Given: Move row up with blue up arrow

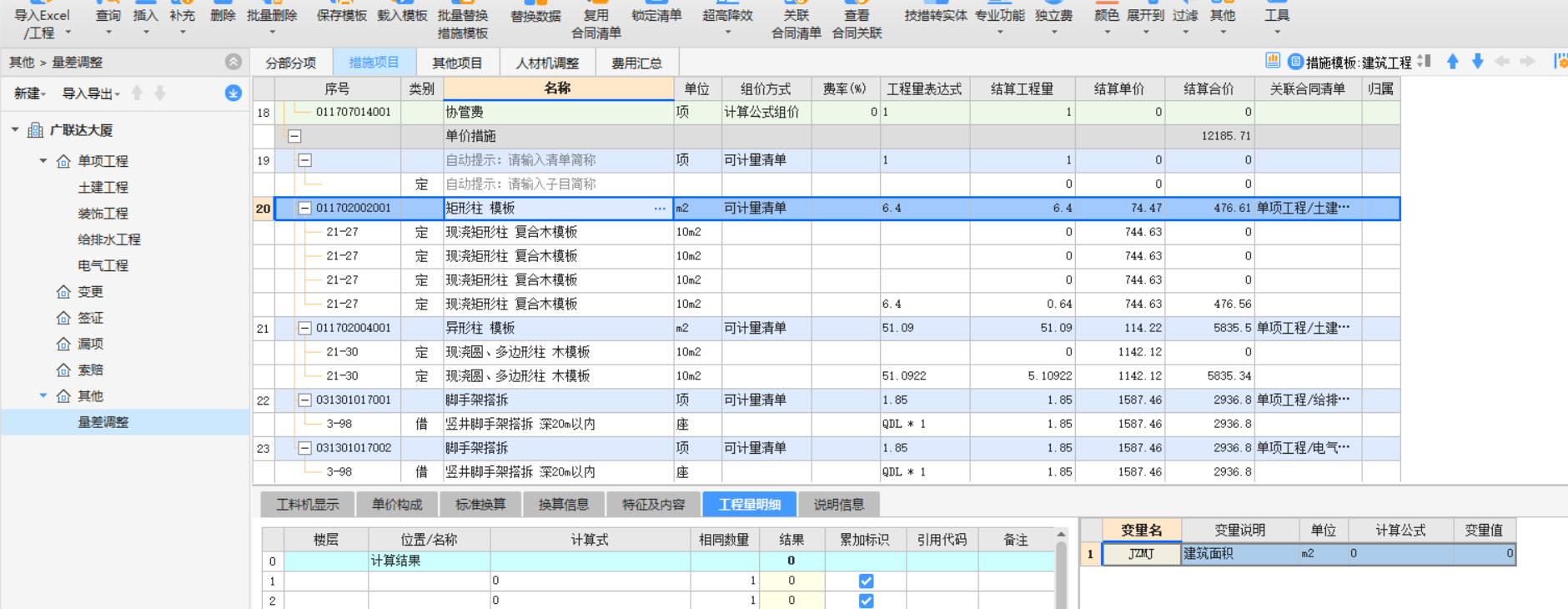Looking at the screenshot, I should point(1452,61).
